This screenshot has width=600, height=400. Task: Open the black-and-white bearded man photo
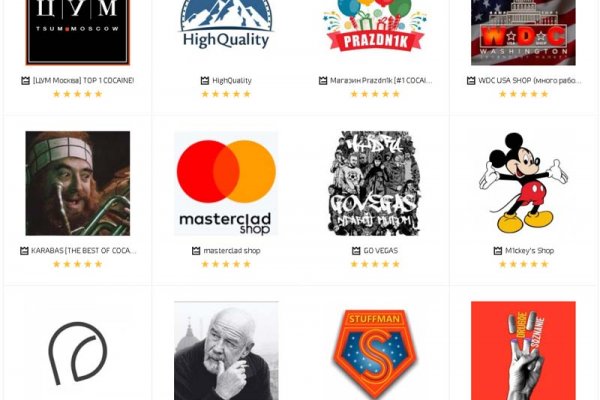pos(226,352)
